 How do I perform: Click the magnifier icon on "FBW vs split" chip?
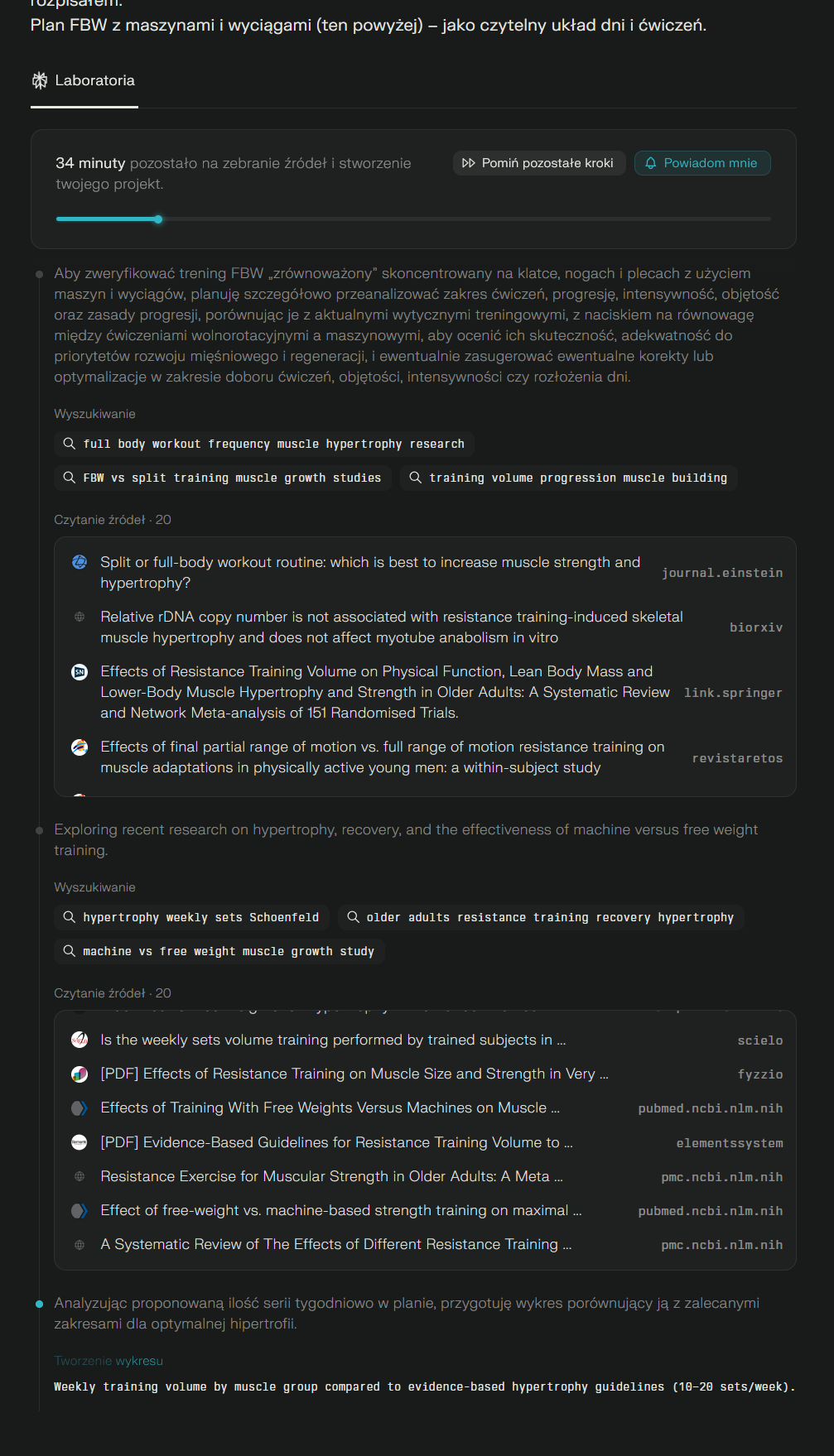coord(70,478)
